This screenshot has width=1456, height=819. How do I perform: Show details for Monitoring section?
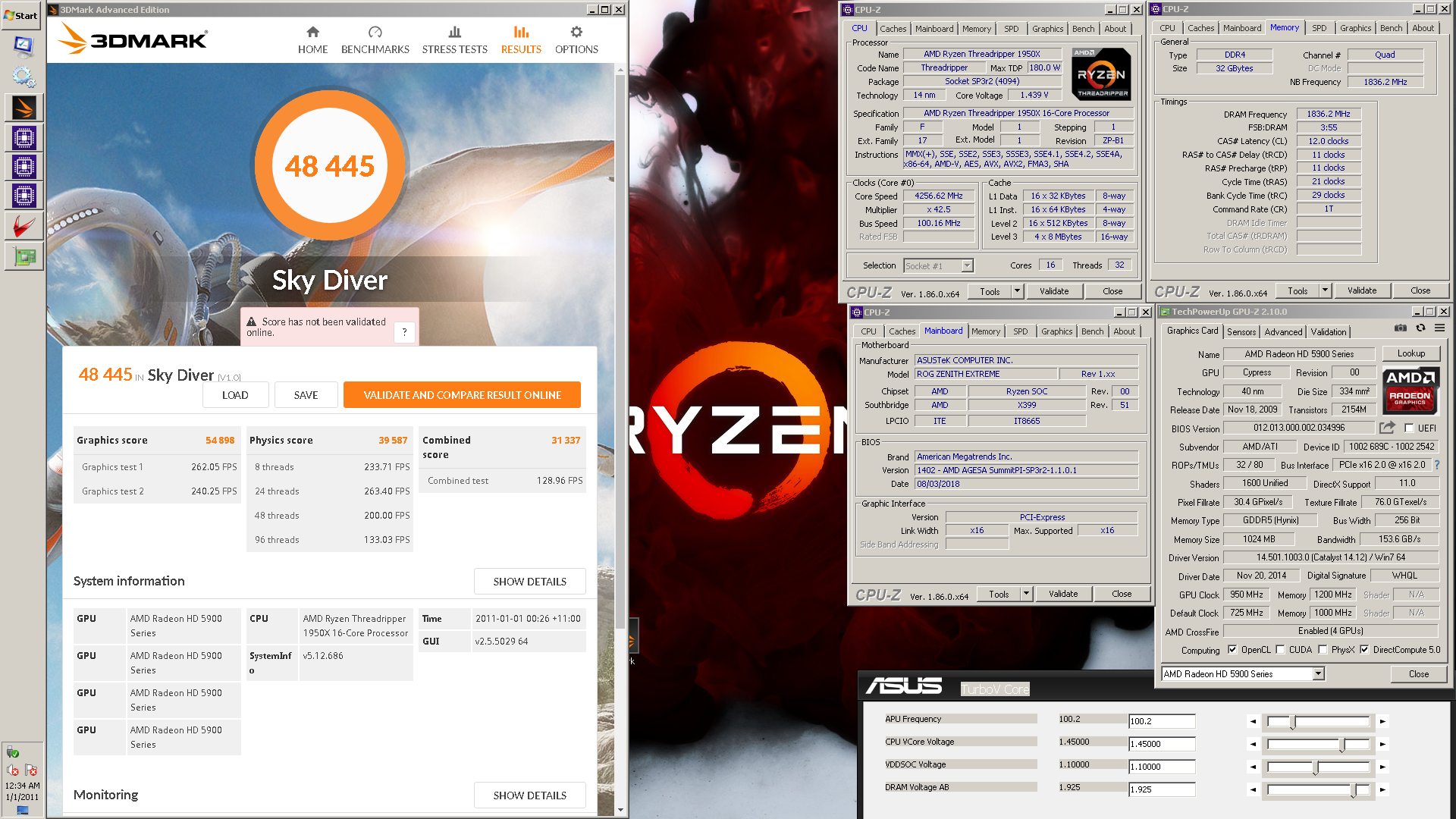tap(529, 795)
